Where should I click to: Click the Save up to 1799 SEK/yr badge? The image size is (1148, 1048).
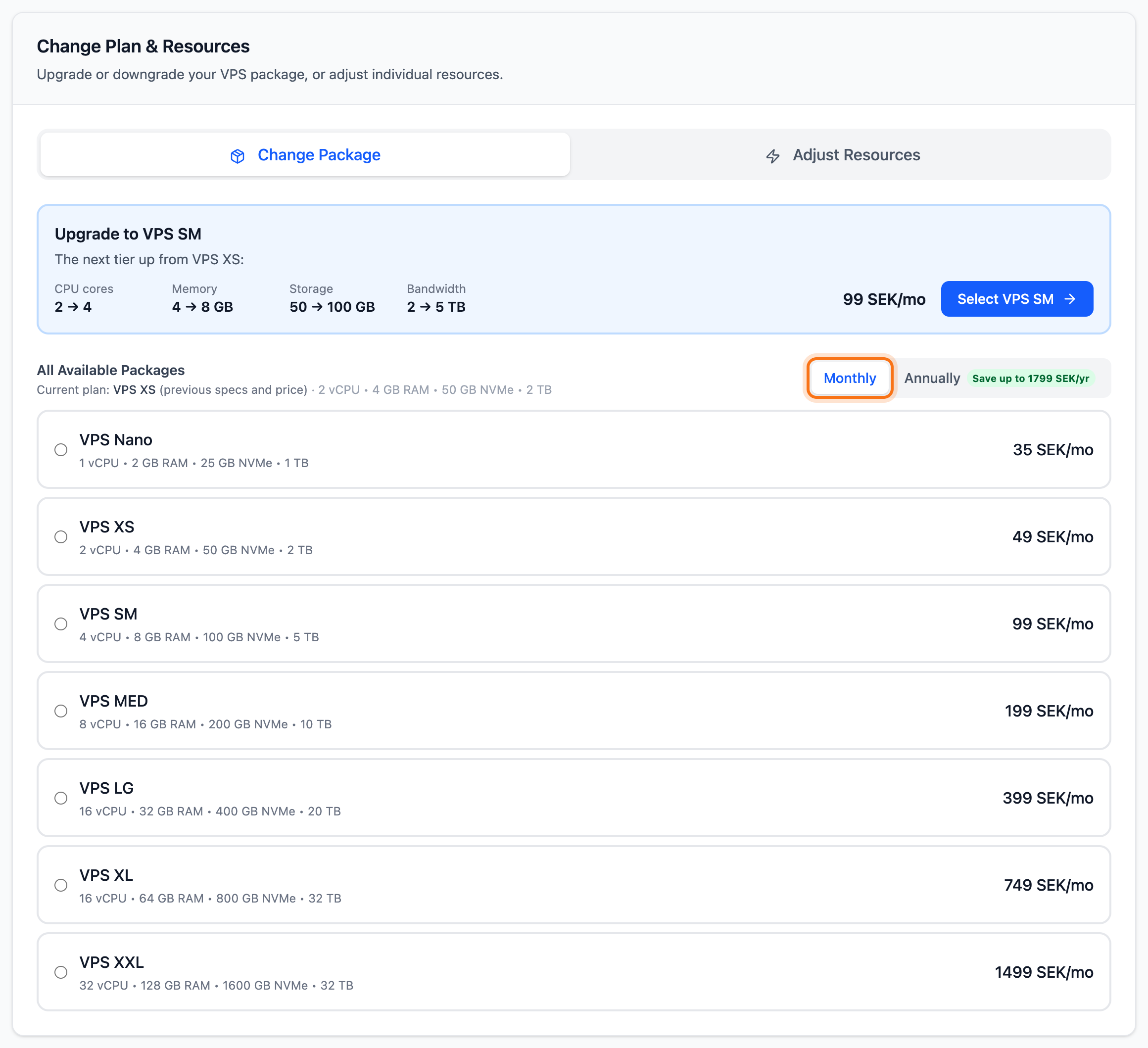coord(1030,379)
